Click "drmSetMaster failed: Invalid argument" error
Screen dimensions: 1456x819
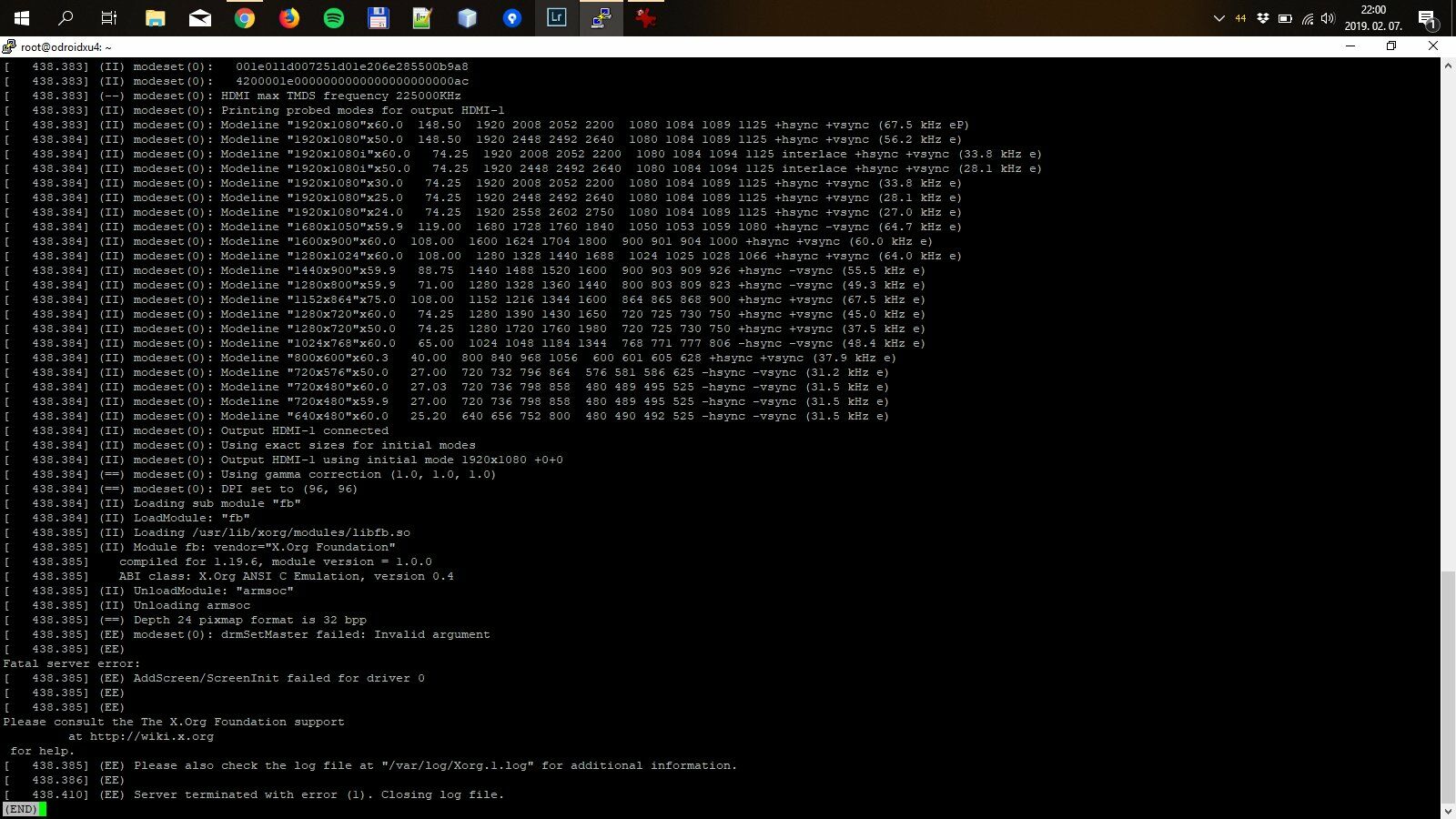(x=356, y=634)
